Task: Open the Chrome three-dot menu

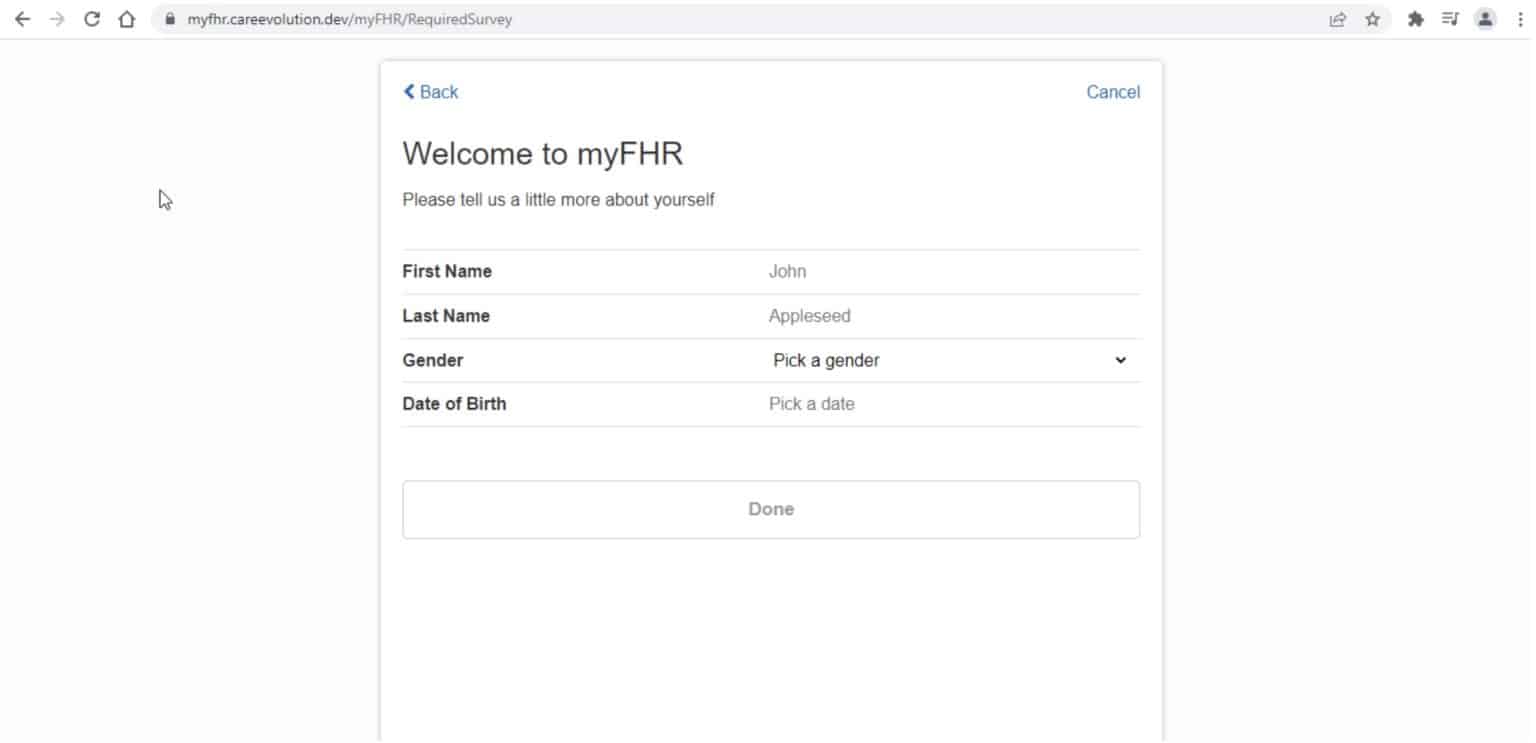Action: click(1520, 19)
